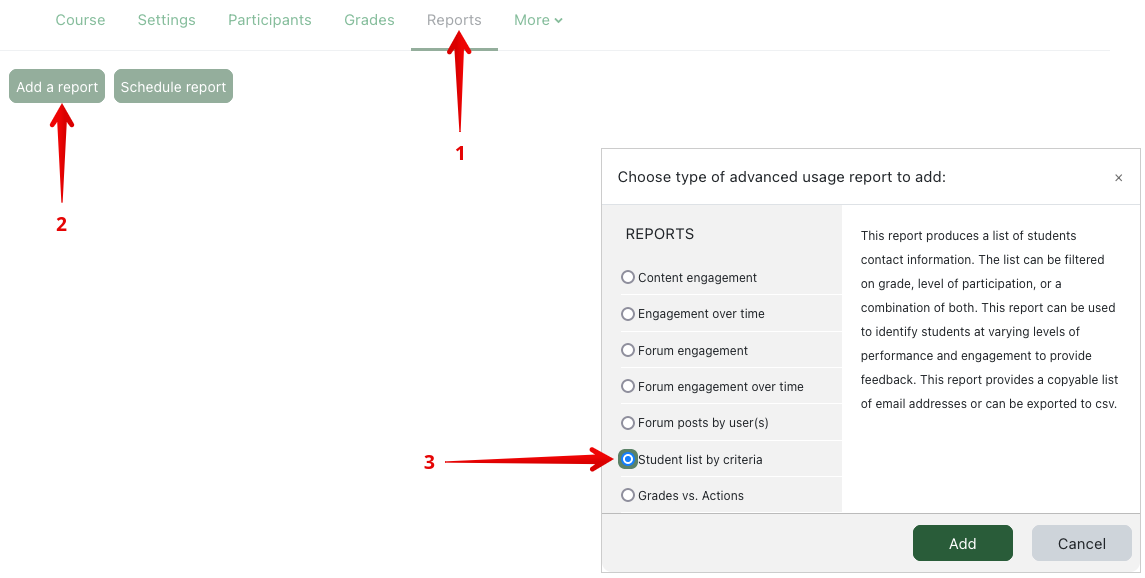Toggle Student list by criteria radio button
This screenshot has width=1145, height=578.
click(x=628, y=459)
